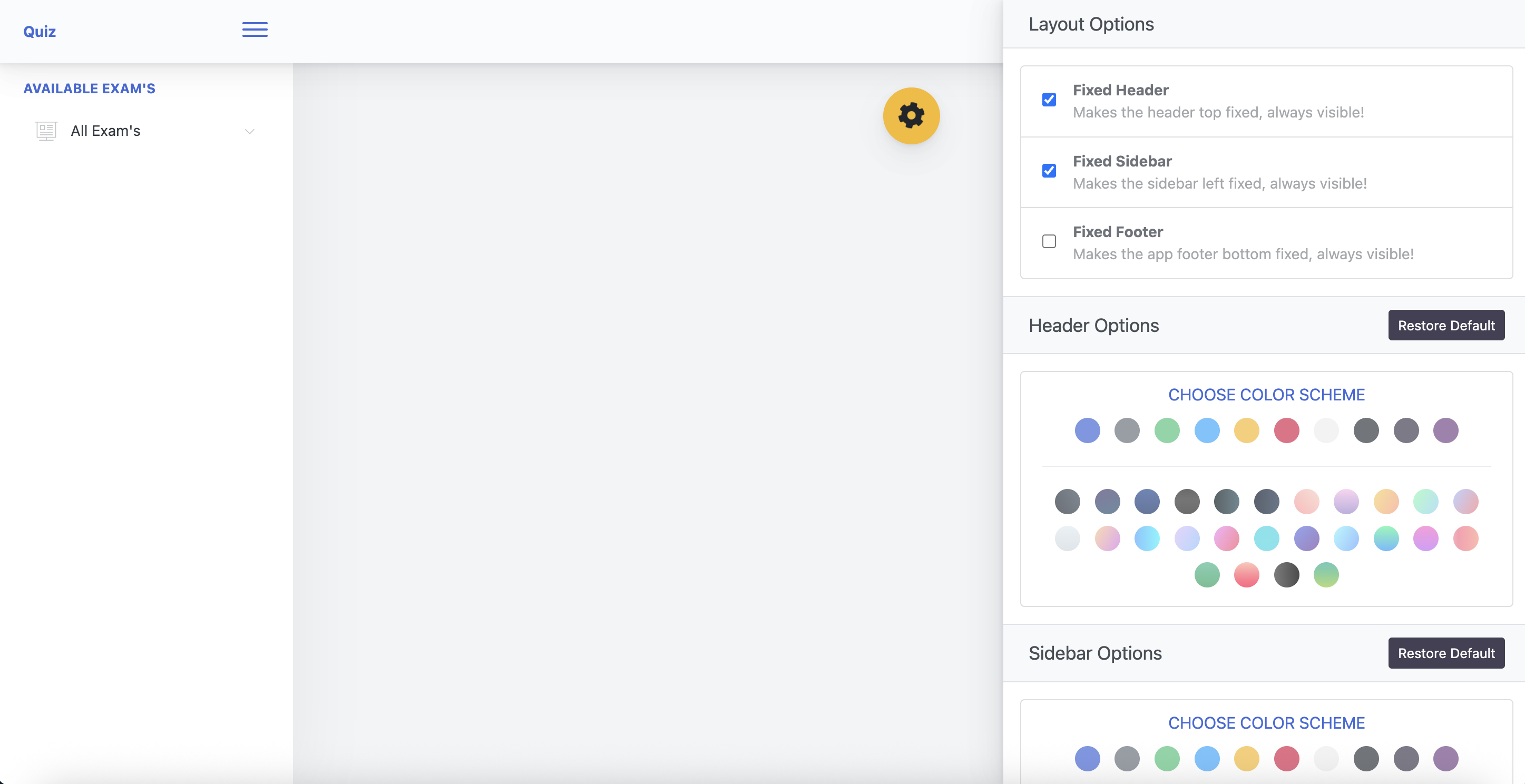Viewport: 1525px width, 784px height.
Task: Select the black-to-gray gradient swatch in bottom row
Action: click(x=1286, y=575)
